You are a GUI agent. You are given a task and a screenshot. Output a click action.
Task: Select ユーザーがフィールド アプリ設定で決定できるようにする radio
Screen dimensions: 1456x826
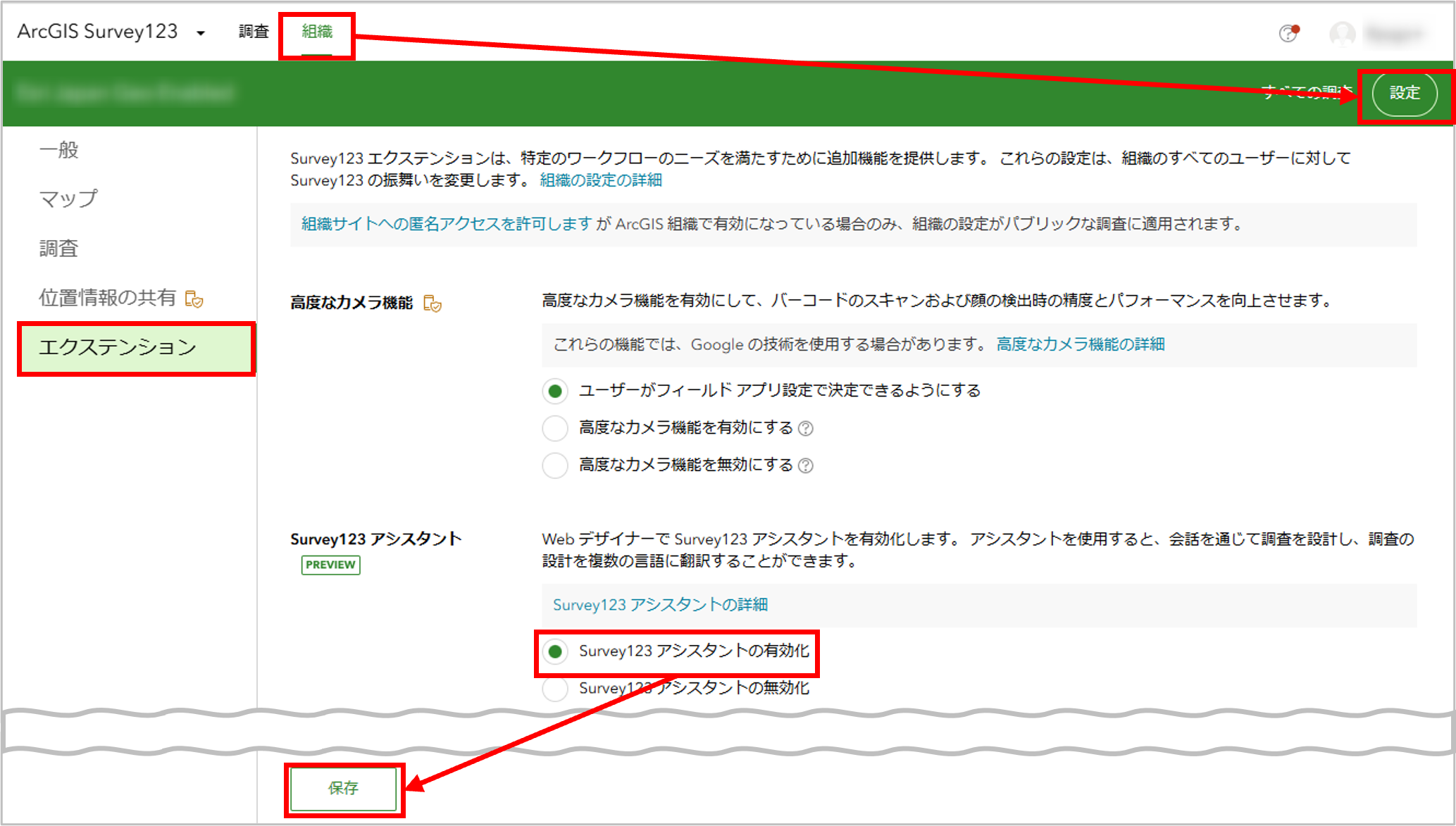[555, 391]
